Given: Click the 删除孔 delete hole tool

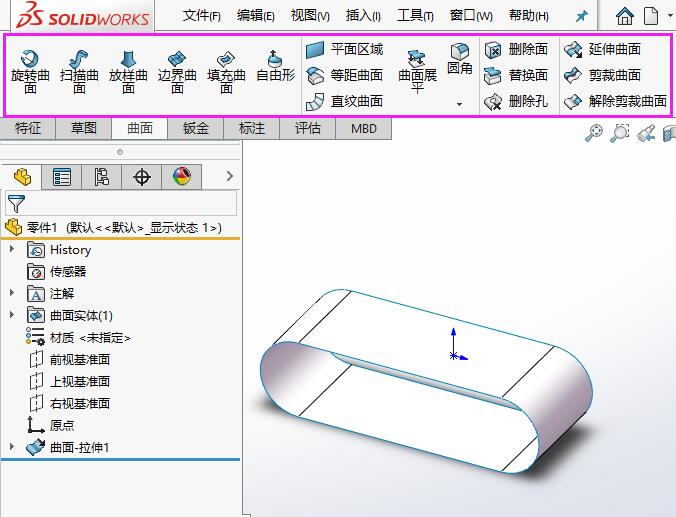Looking at the screenshot, I should click(516, 102).
